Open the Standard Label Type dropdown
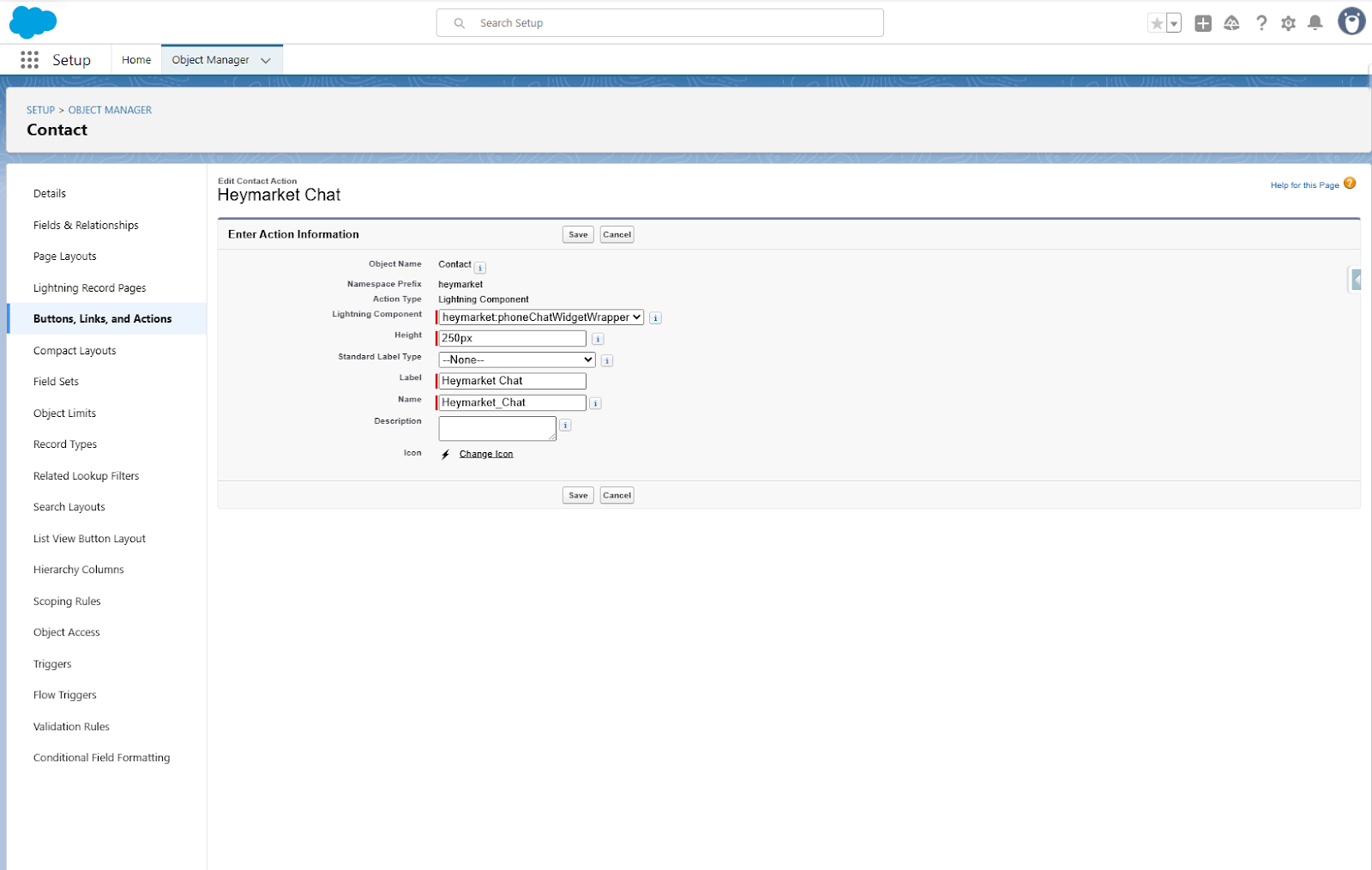This screenshot has height=870, width=1372. point(516,360)
